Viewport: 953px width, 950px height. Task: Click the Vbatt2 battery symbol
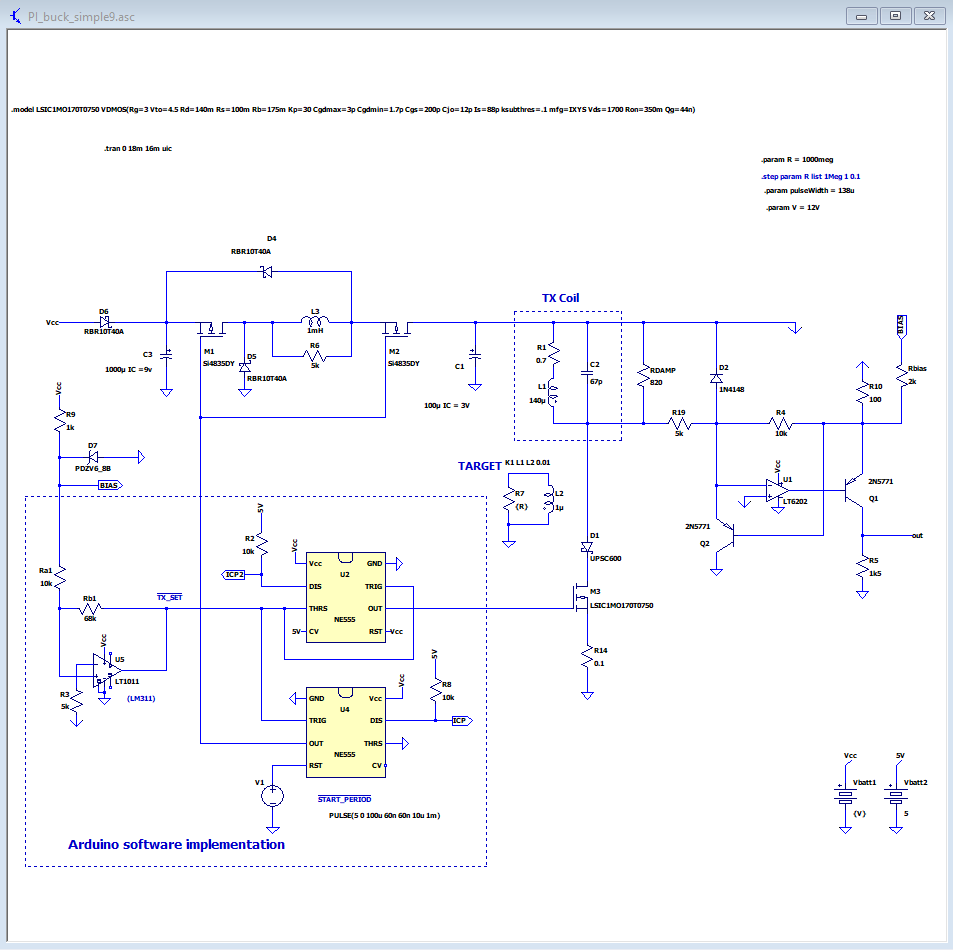click(896, 796)
